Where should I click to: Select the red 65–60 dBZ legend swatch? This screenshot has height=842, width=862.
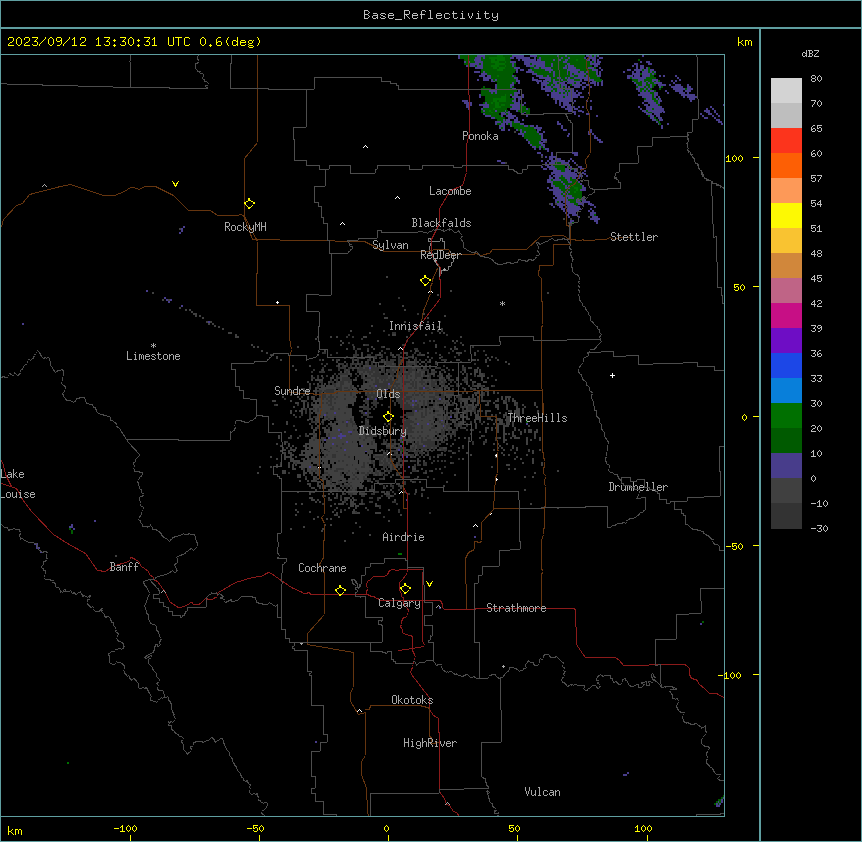[x=786, y=141]
